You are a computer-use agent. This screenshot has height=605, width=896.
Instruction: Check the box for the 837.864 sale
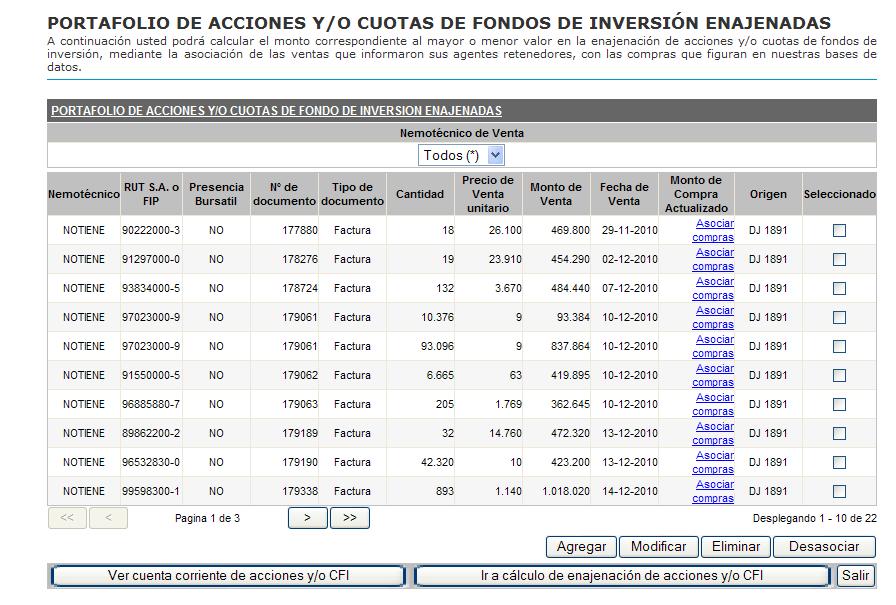(839, 346)
